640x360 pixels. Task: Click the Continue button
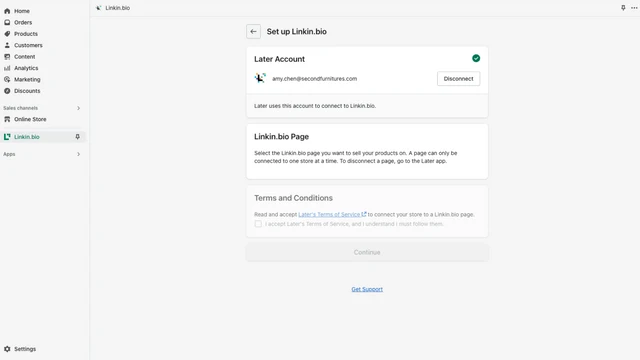tap(367, 252)
